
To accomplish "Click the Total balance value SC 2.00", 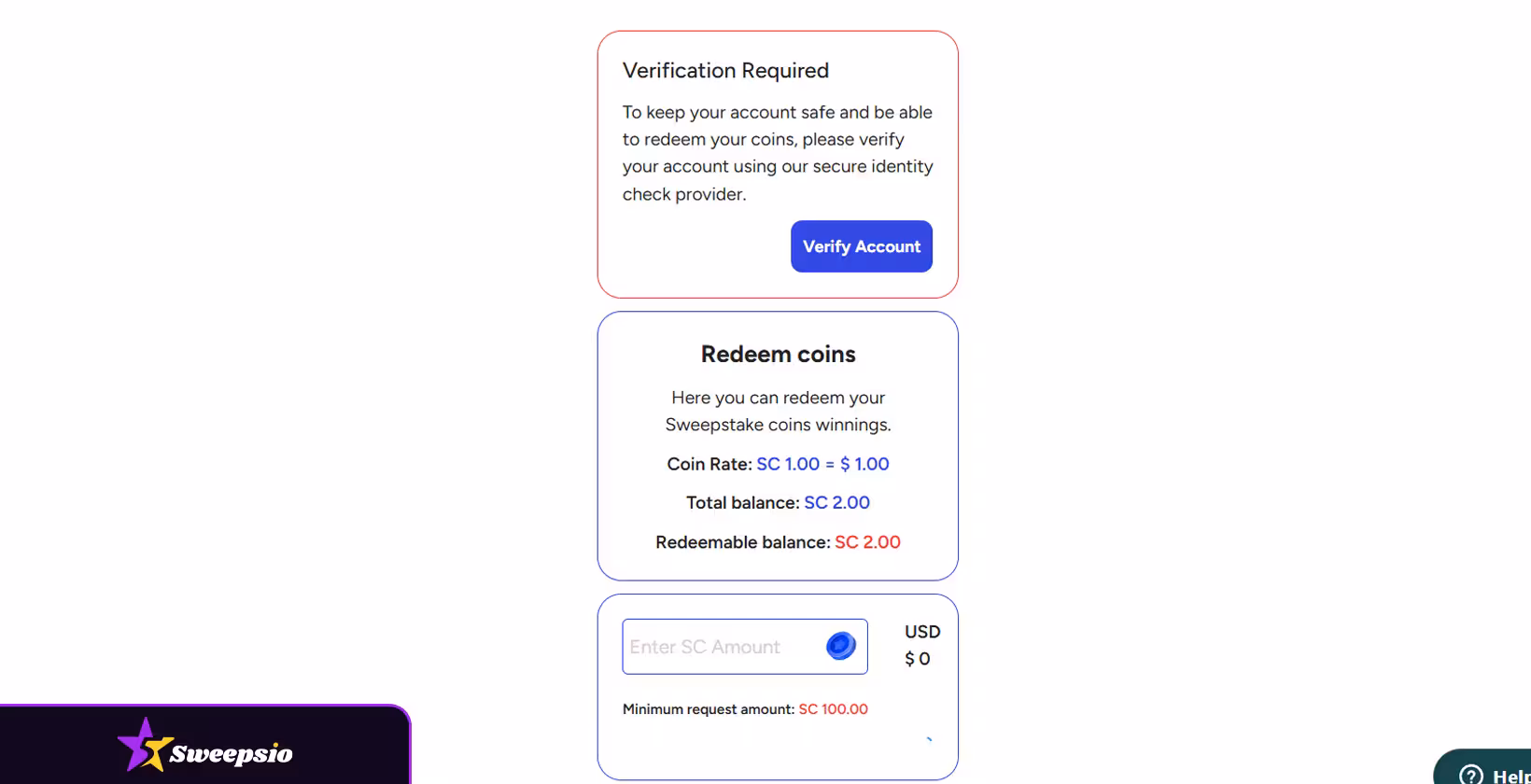I will 836,503.
